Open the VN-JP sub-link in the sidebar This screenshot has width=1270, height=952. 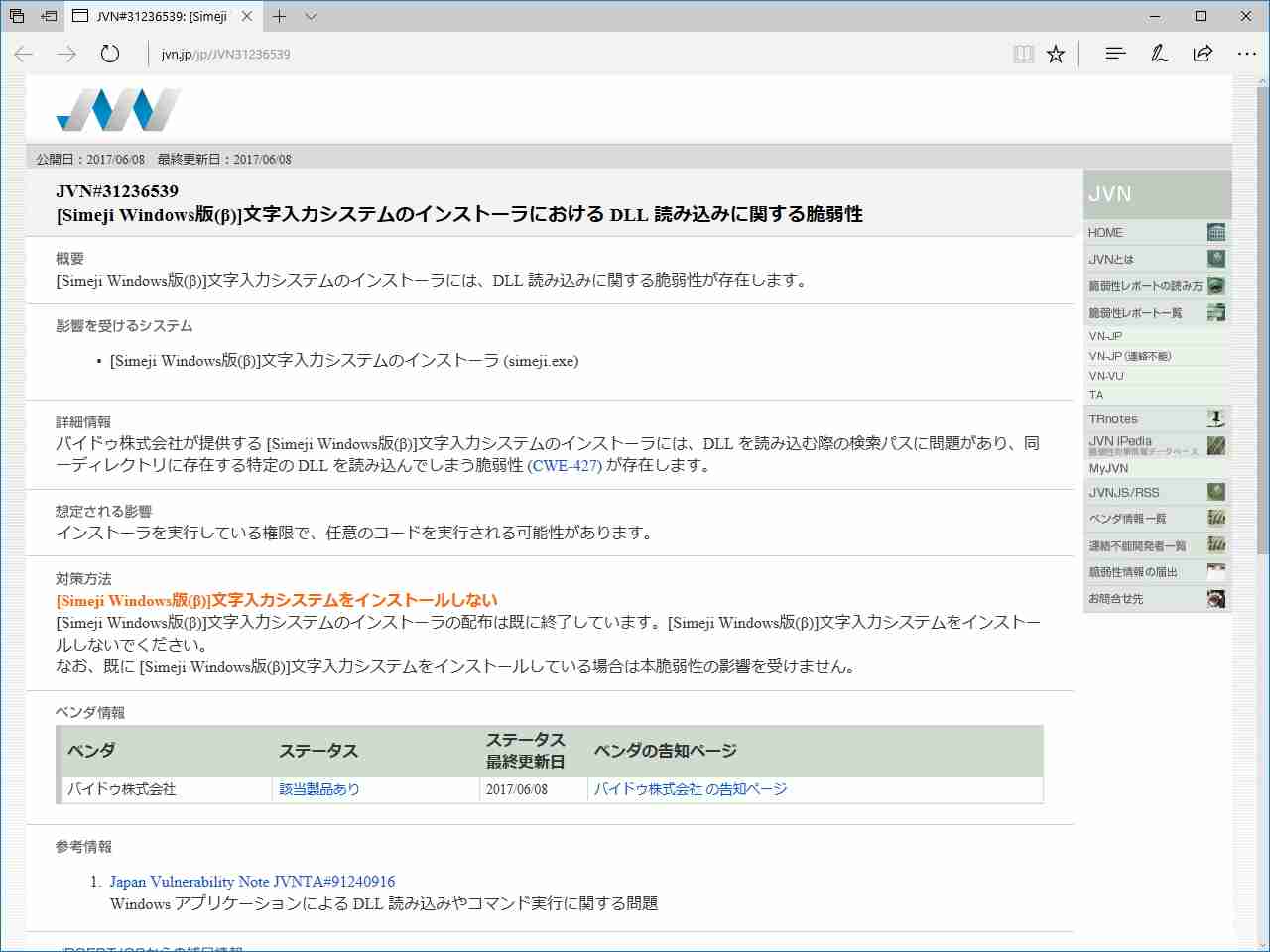[1105, 336]
